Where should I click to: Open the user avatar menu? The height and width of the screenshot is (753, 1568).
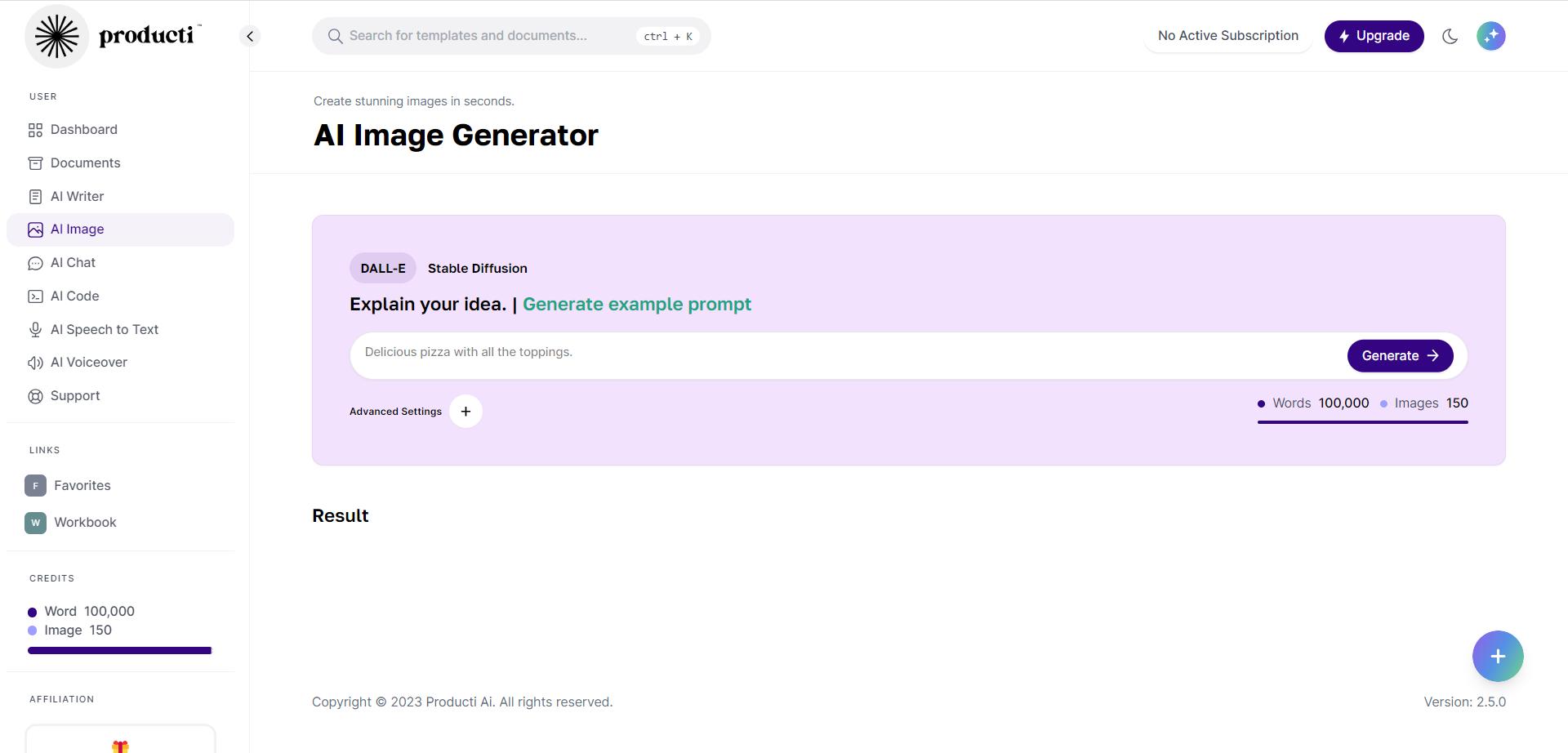pos(1490,36)
